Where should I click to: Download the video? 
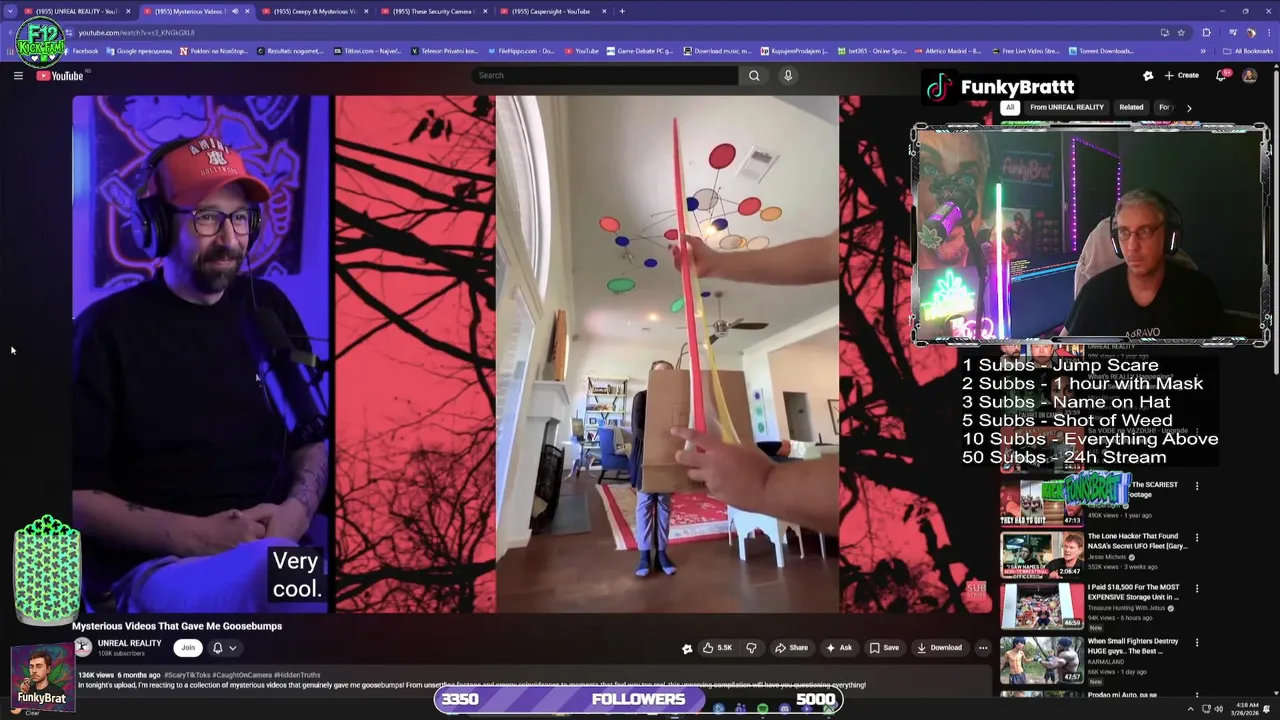coord(939,647)
